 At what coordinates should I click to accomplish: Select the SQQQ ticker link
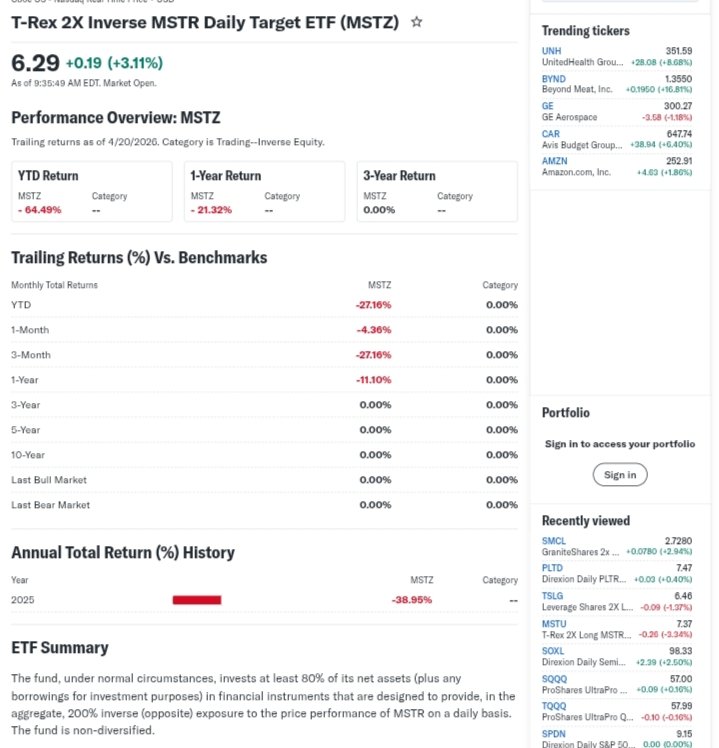tap(554, 678)
